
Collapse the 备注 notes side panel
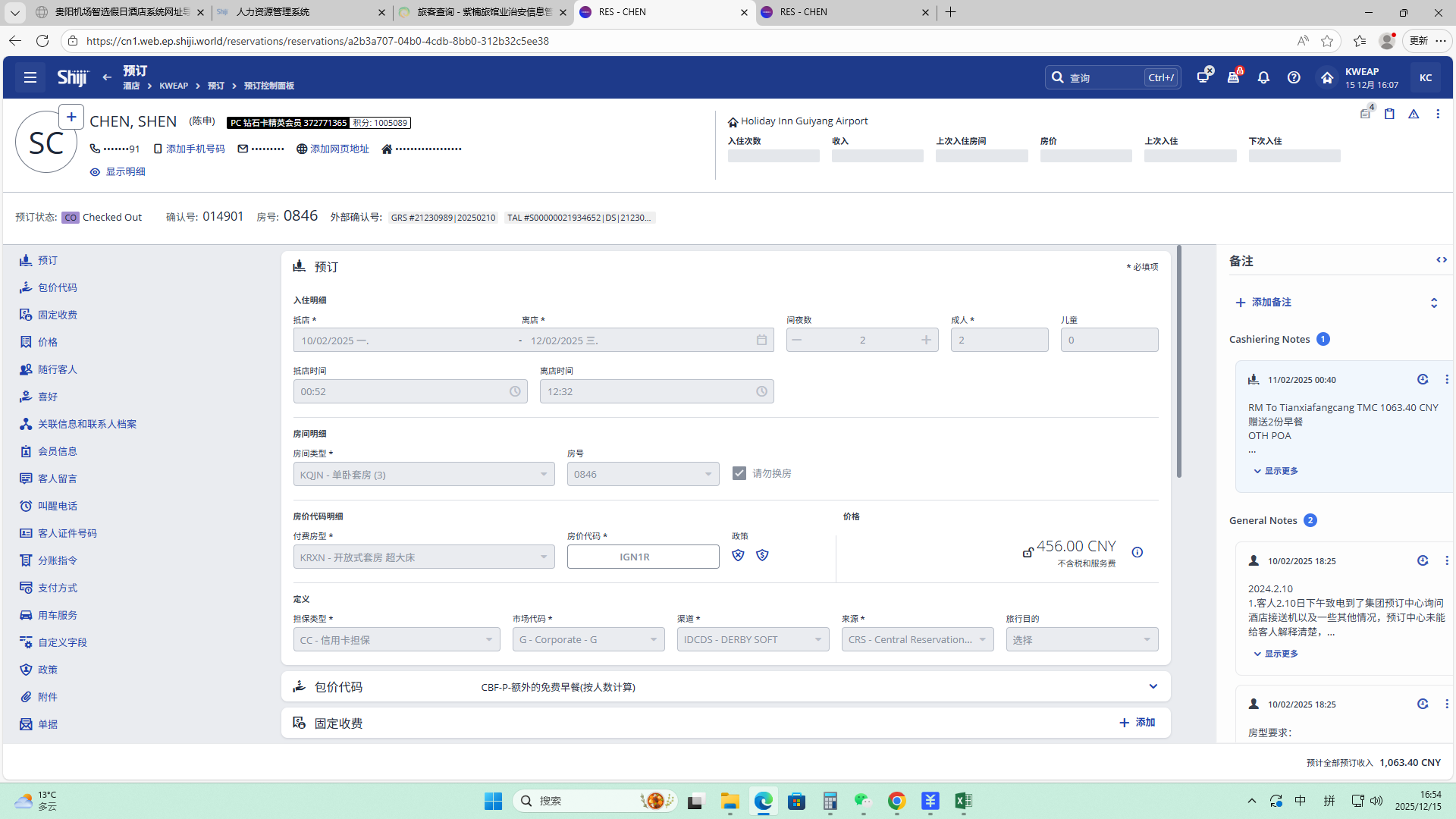tap(1441, 260)
